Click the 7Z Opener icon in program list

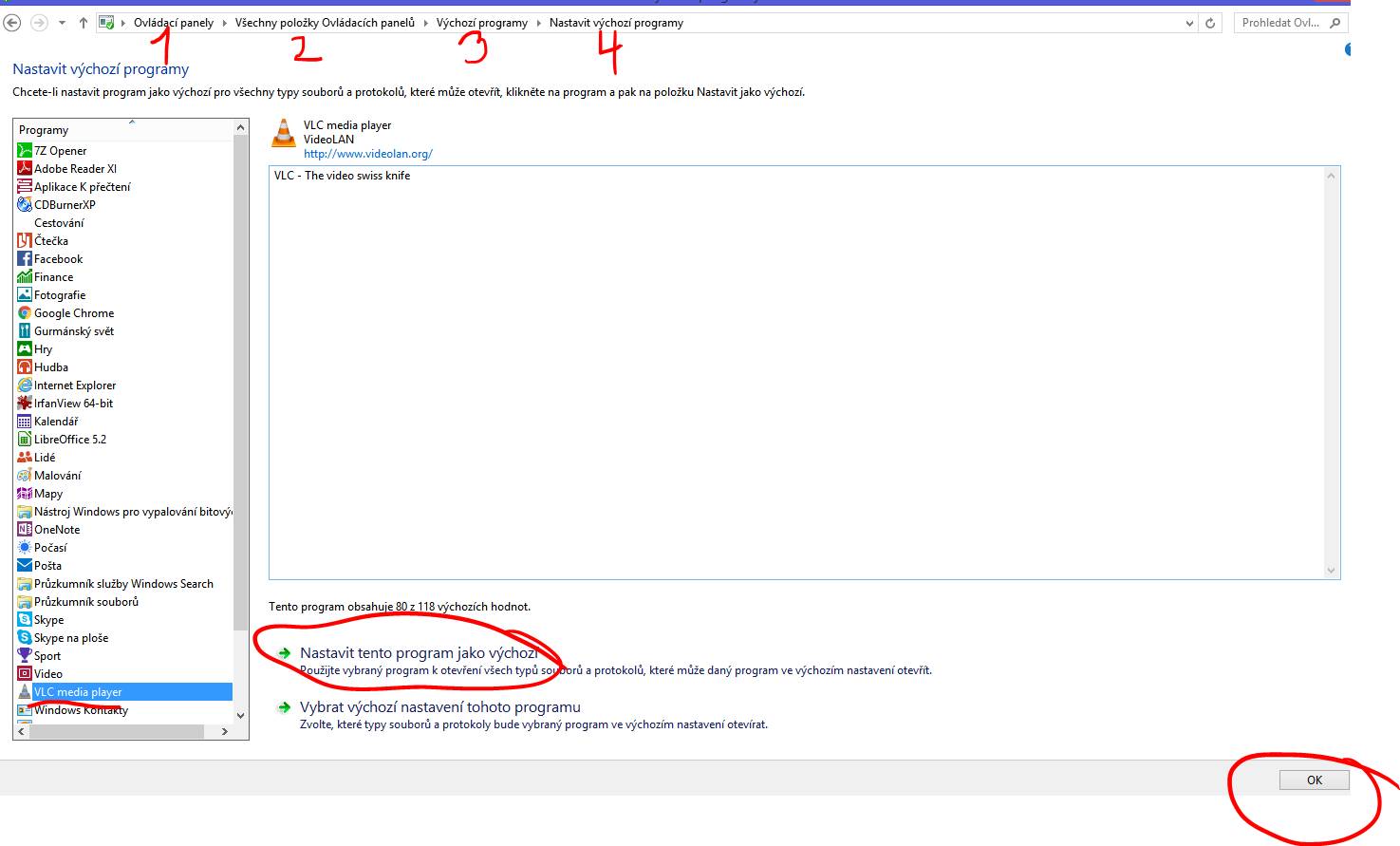pos(25,150)
